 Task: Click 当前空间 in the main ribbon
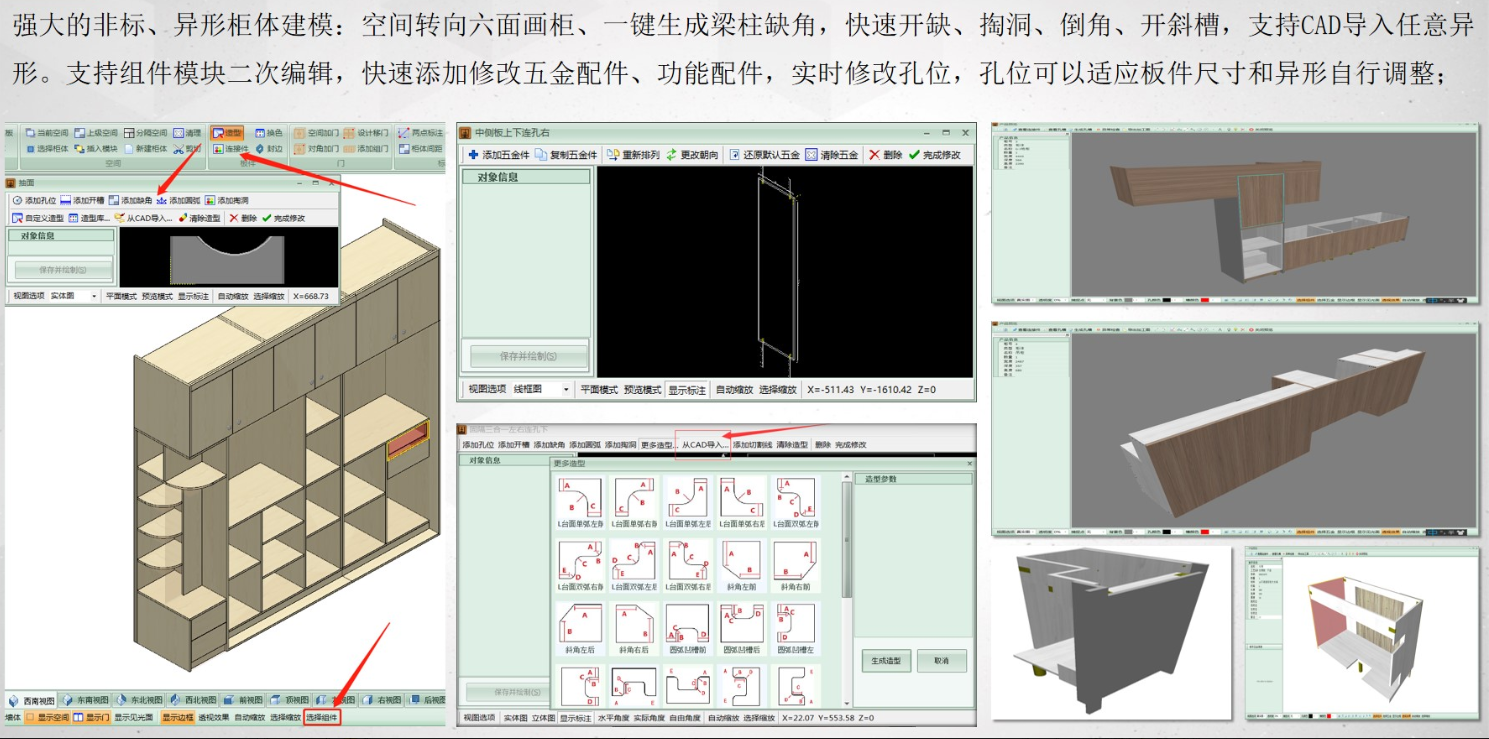coord(47,133)
